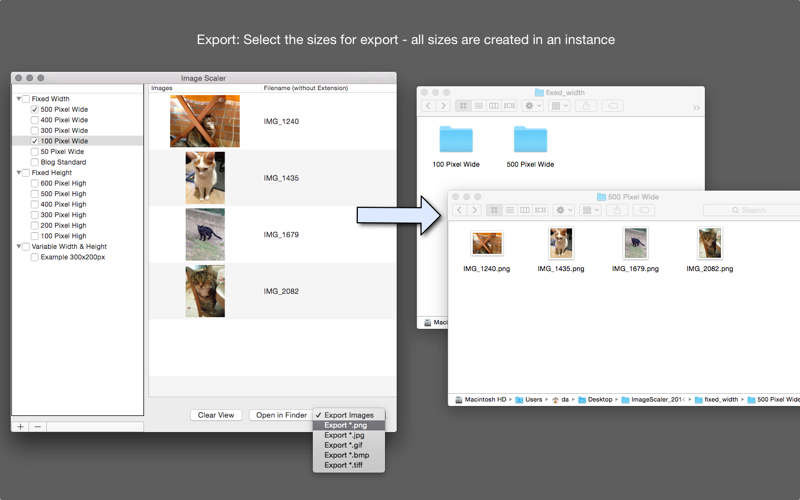Check the Blog Standard option

click(x=35, y=162)
